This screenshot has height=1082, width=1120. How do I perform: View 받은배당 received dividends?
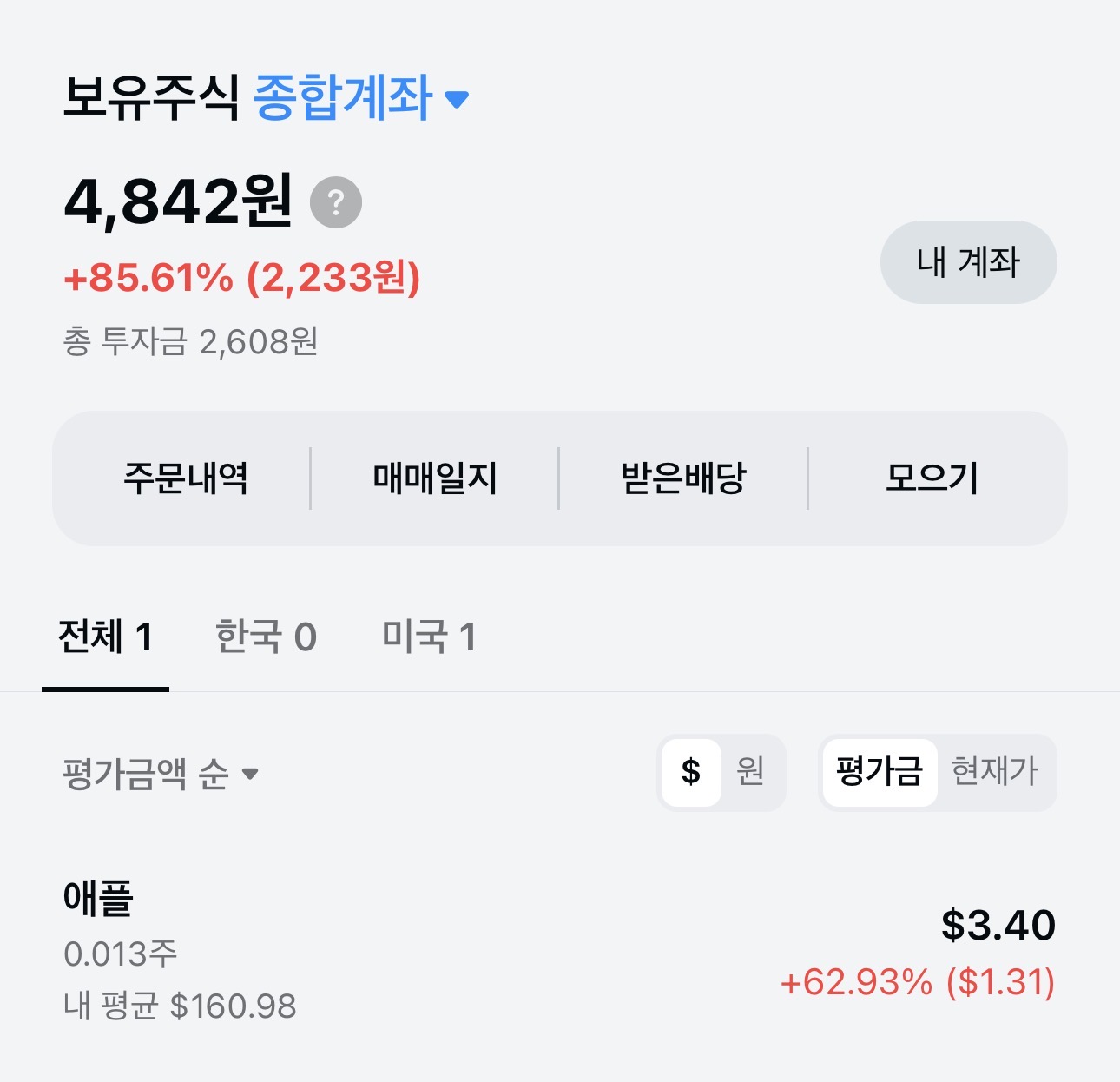point(683,478)
